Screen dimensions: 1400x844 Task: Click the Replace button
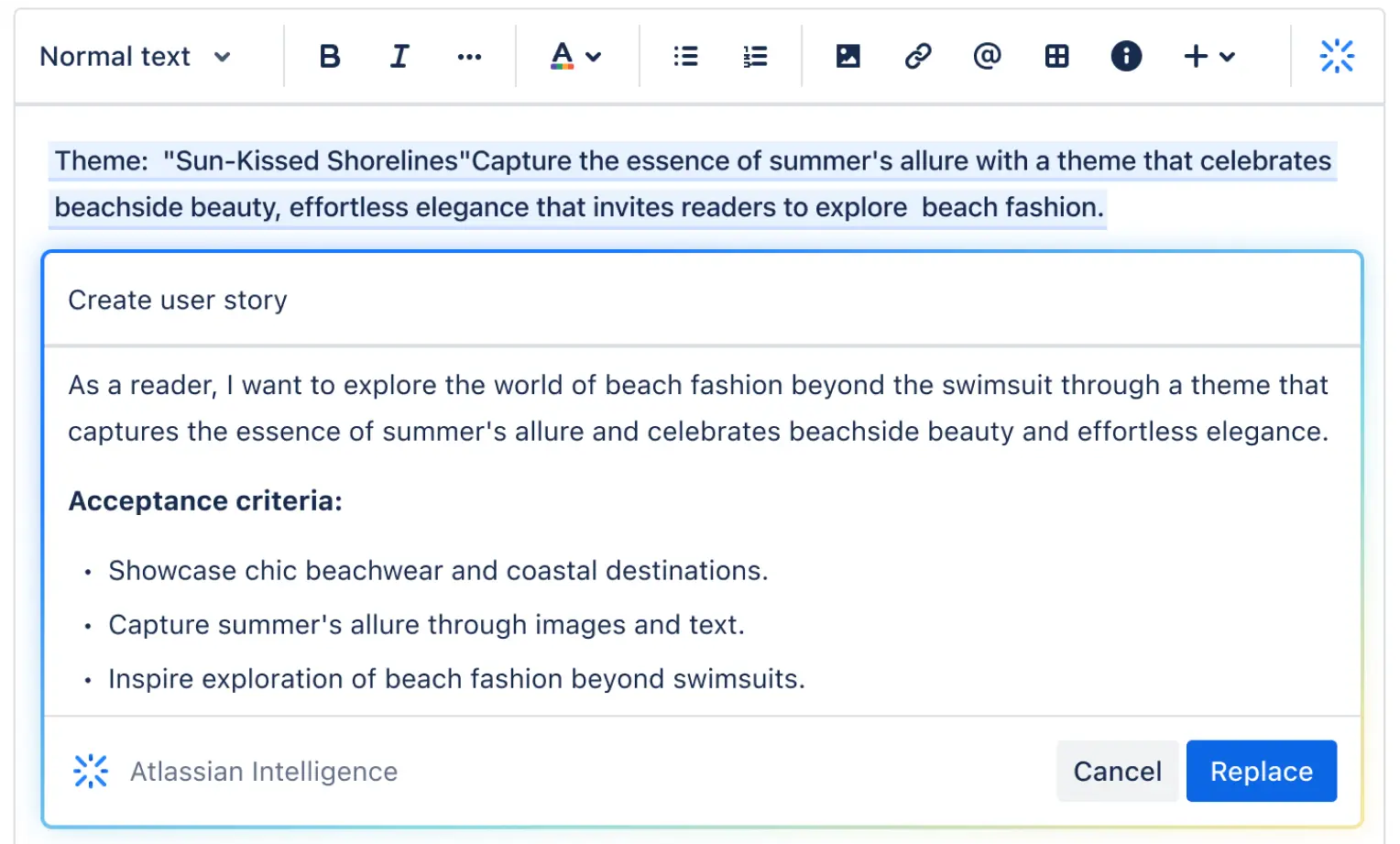[x=1261, y=772]
